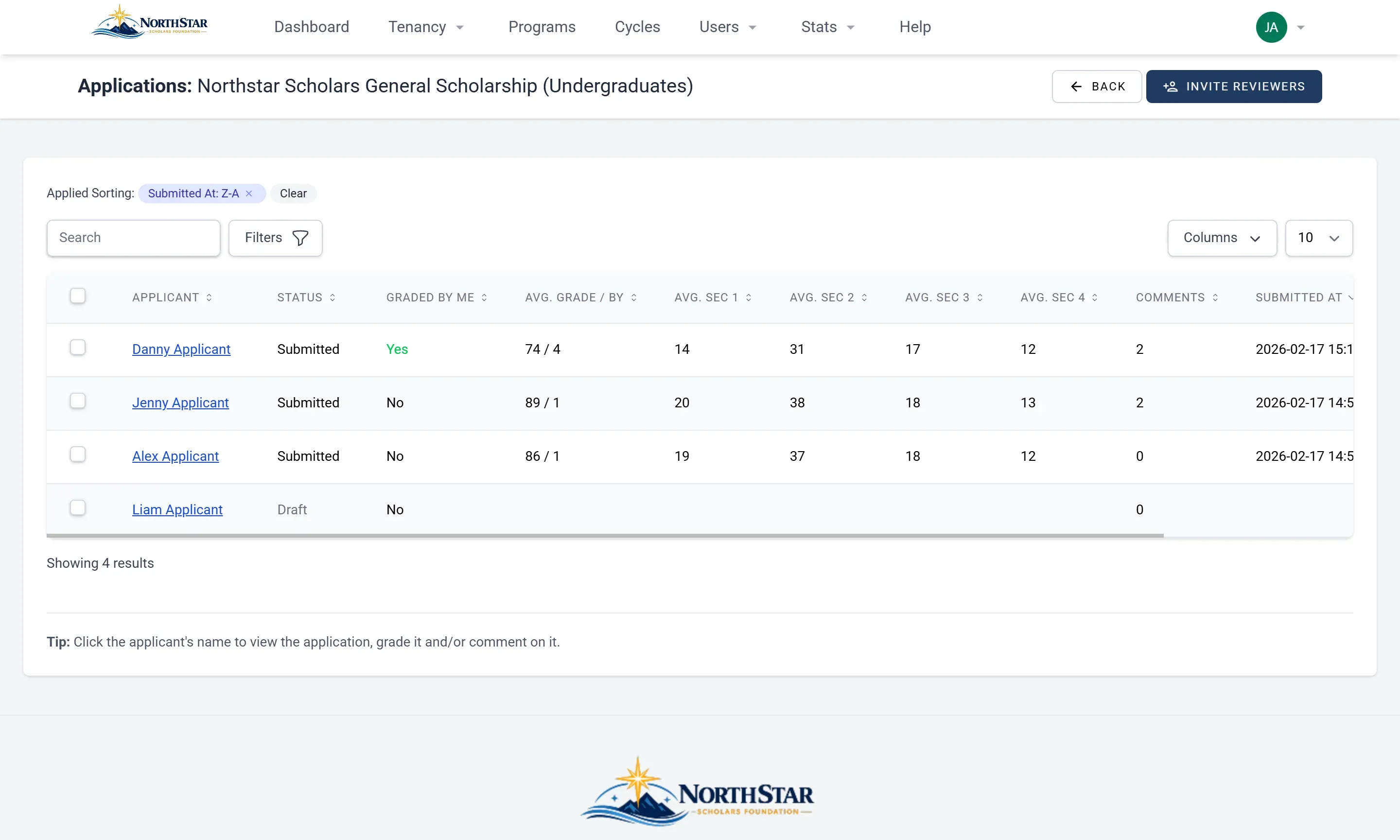Sort by Avg. Sec 3 arrows

[980, 297]
